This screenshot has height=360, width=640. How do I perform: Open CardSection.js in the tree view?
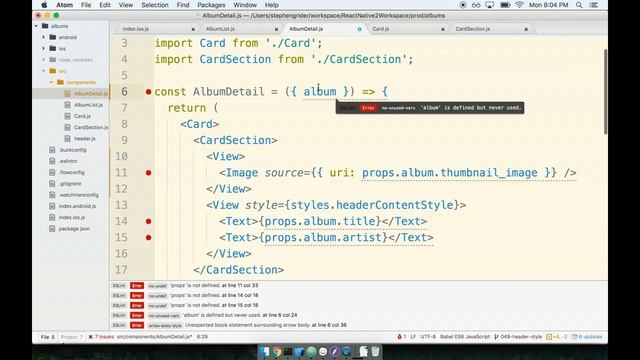[x=91, y=127]
